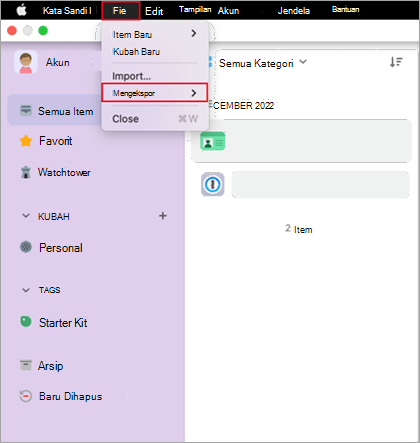Click the sort order icon
Screen dimensions: 420x443
396,62
